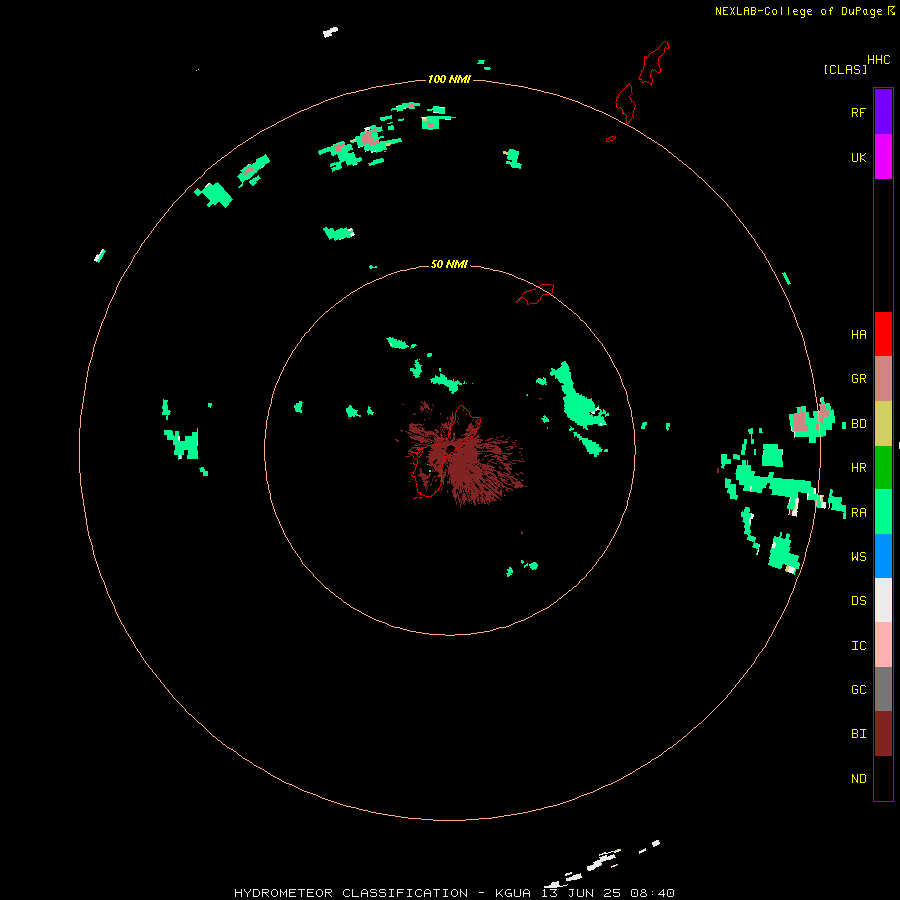Image resolution: width=900 pixels, height=900 pixels.
Task: Click the HA red legend swatch
Action: [883, 334]
